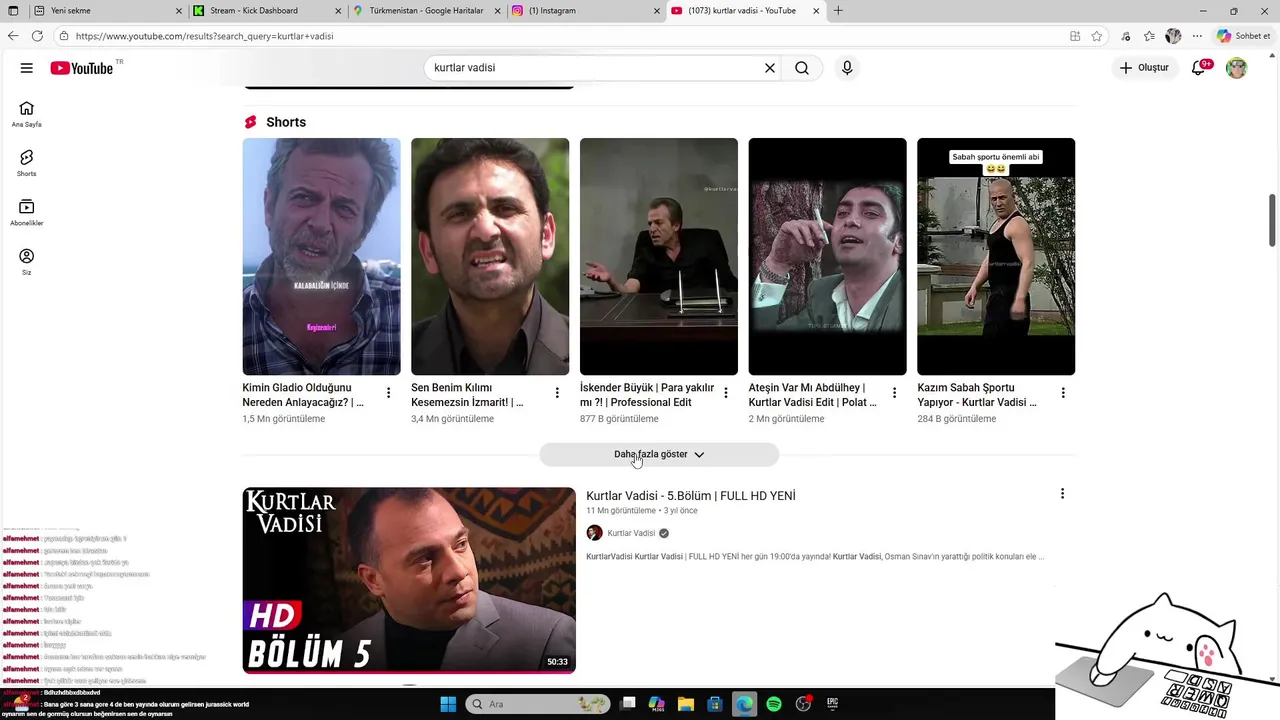The image size is (1280, 720).
Task: Open the Kurtlar Vadisi channel link
Action: click(631, 533)
